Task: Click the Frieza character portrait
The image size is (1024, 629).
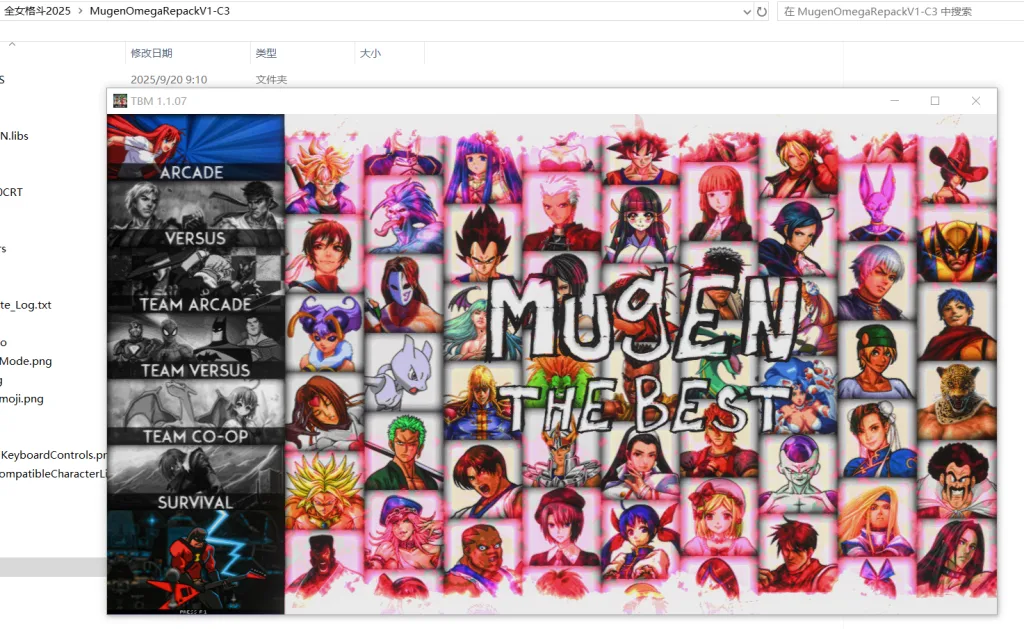Action: coord(797,472)
